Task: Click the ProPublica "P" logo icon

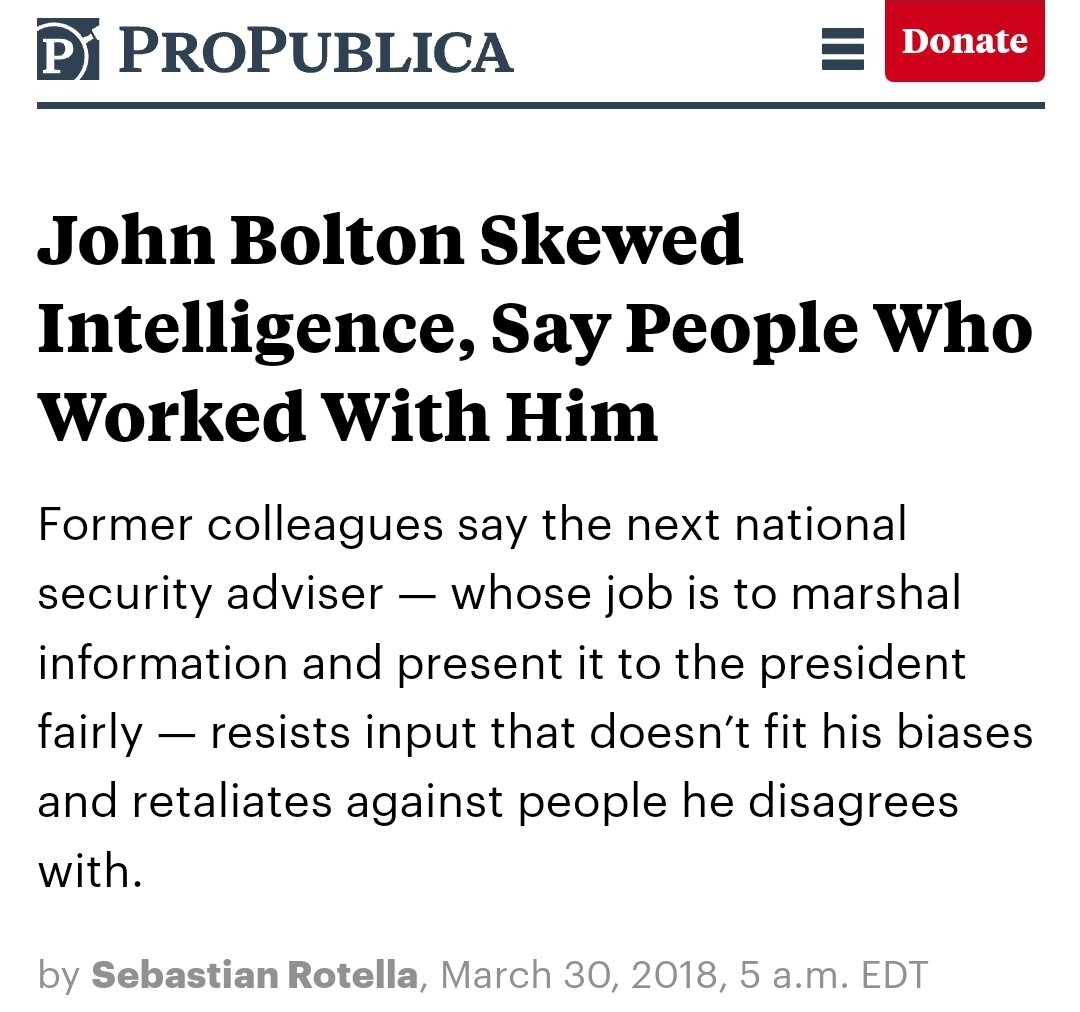Action: (67, 49)
